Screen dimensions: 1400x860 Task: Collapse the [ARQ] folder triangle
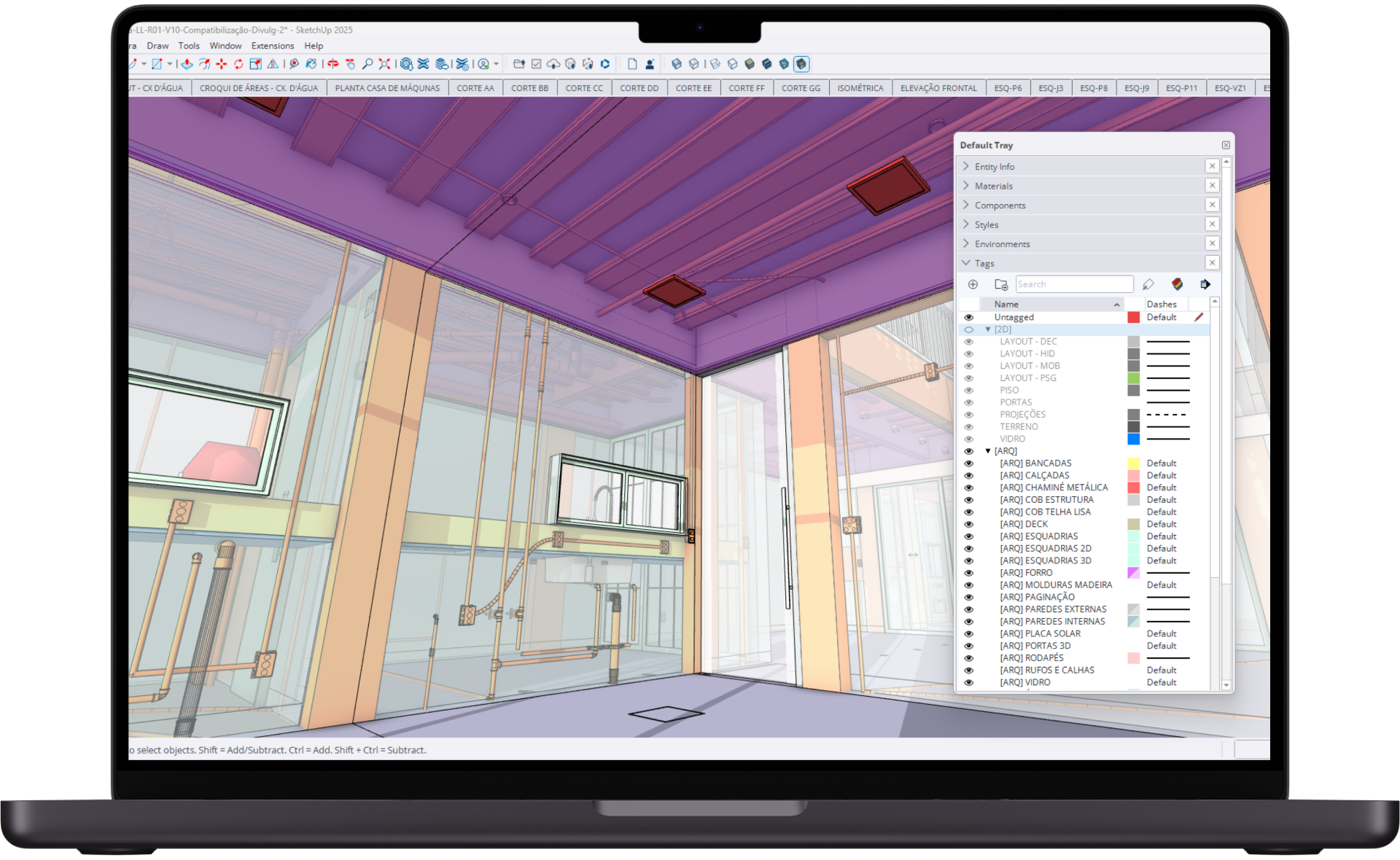(988, 451)
